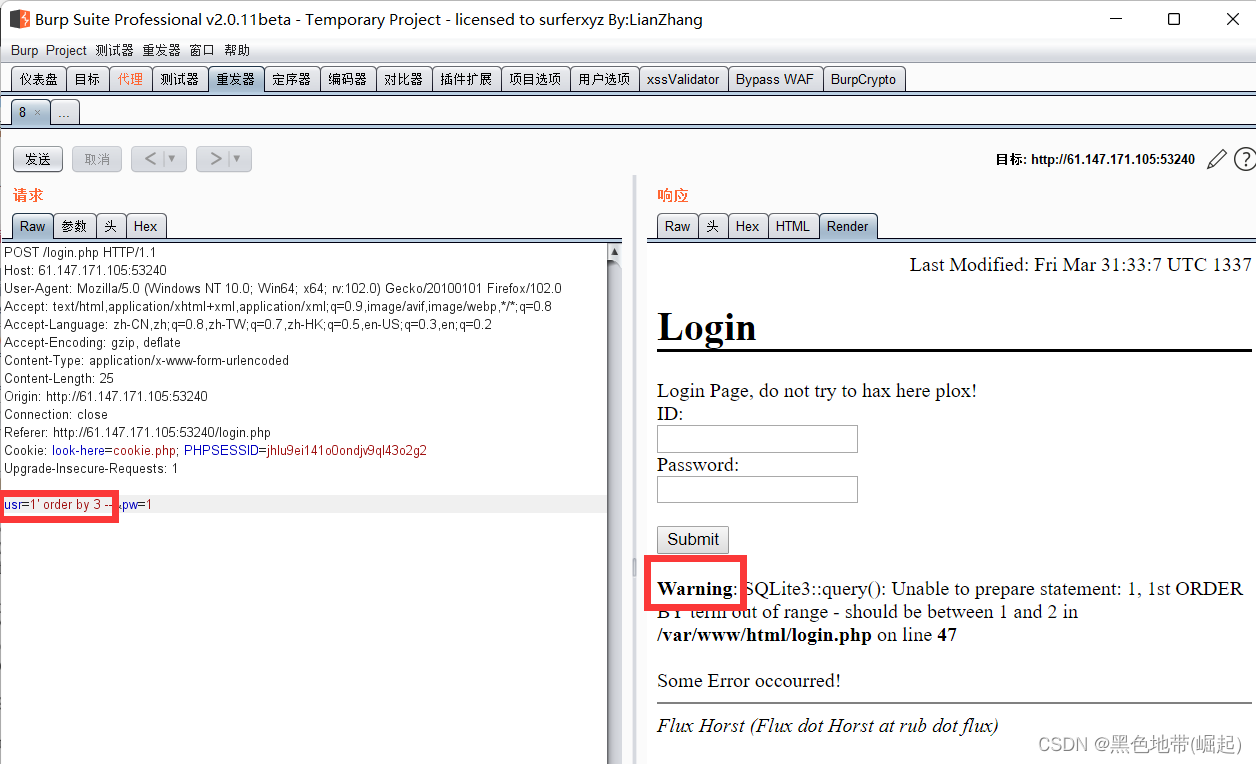
Task: Select the response HTML tab
Action: click(793, 226)
